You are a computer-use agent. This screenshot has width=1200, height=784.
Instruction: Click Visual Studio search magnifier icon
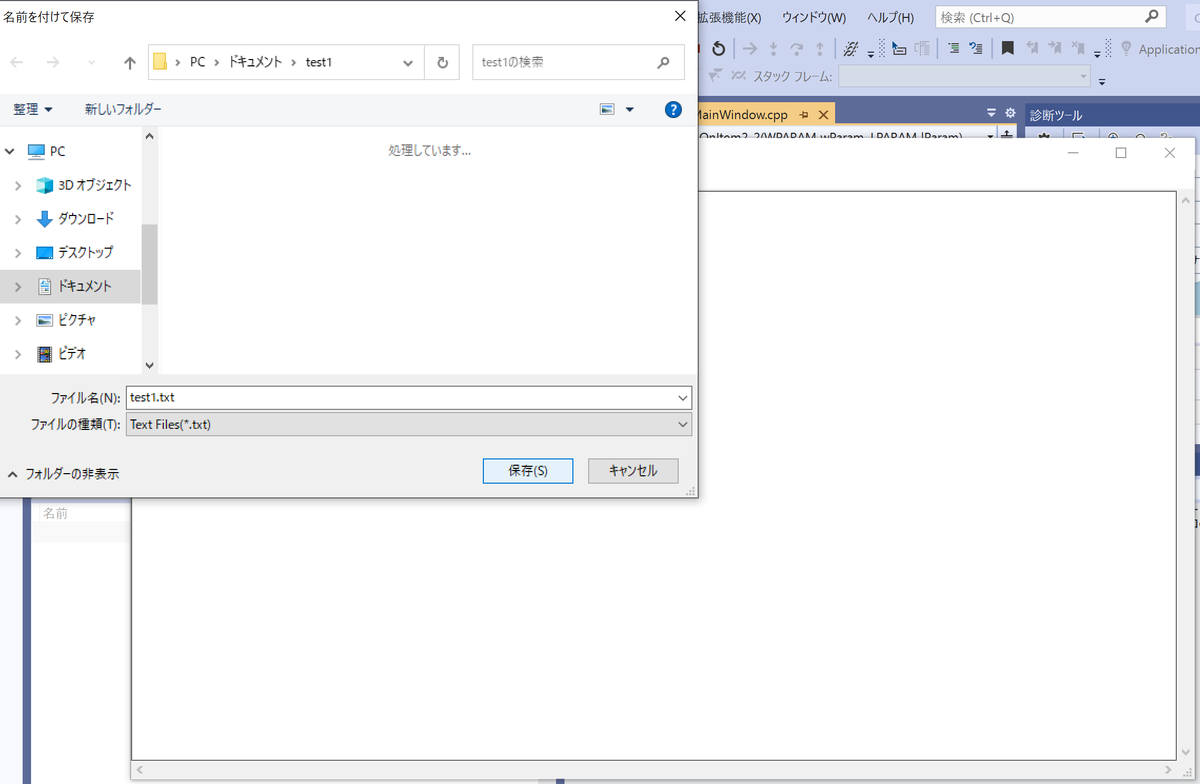[1152, 17]
